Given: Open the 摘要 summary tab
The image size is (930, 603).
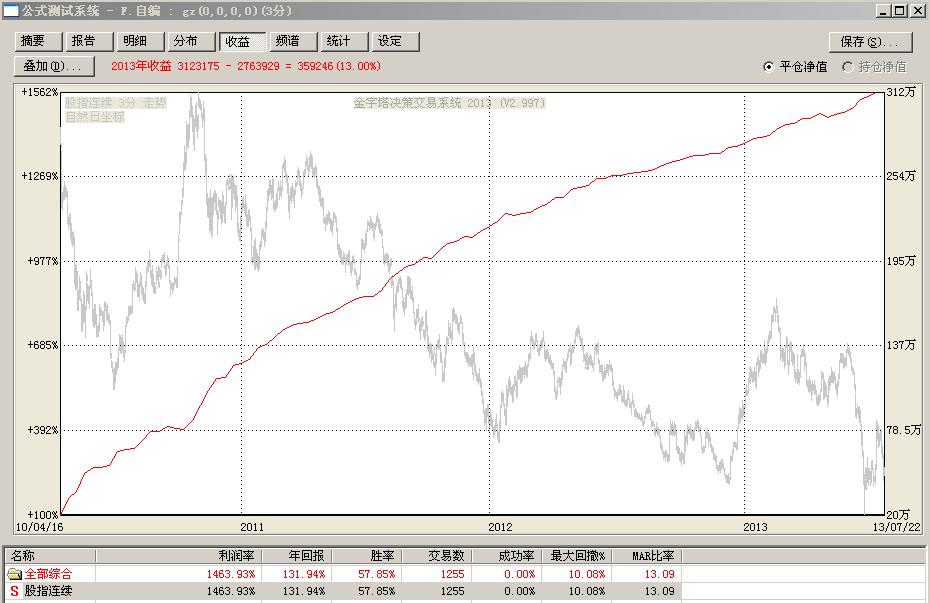Looking at the screenshot, I should click(x=38, y=41).
